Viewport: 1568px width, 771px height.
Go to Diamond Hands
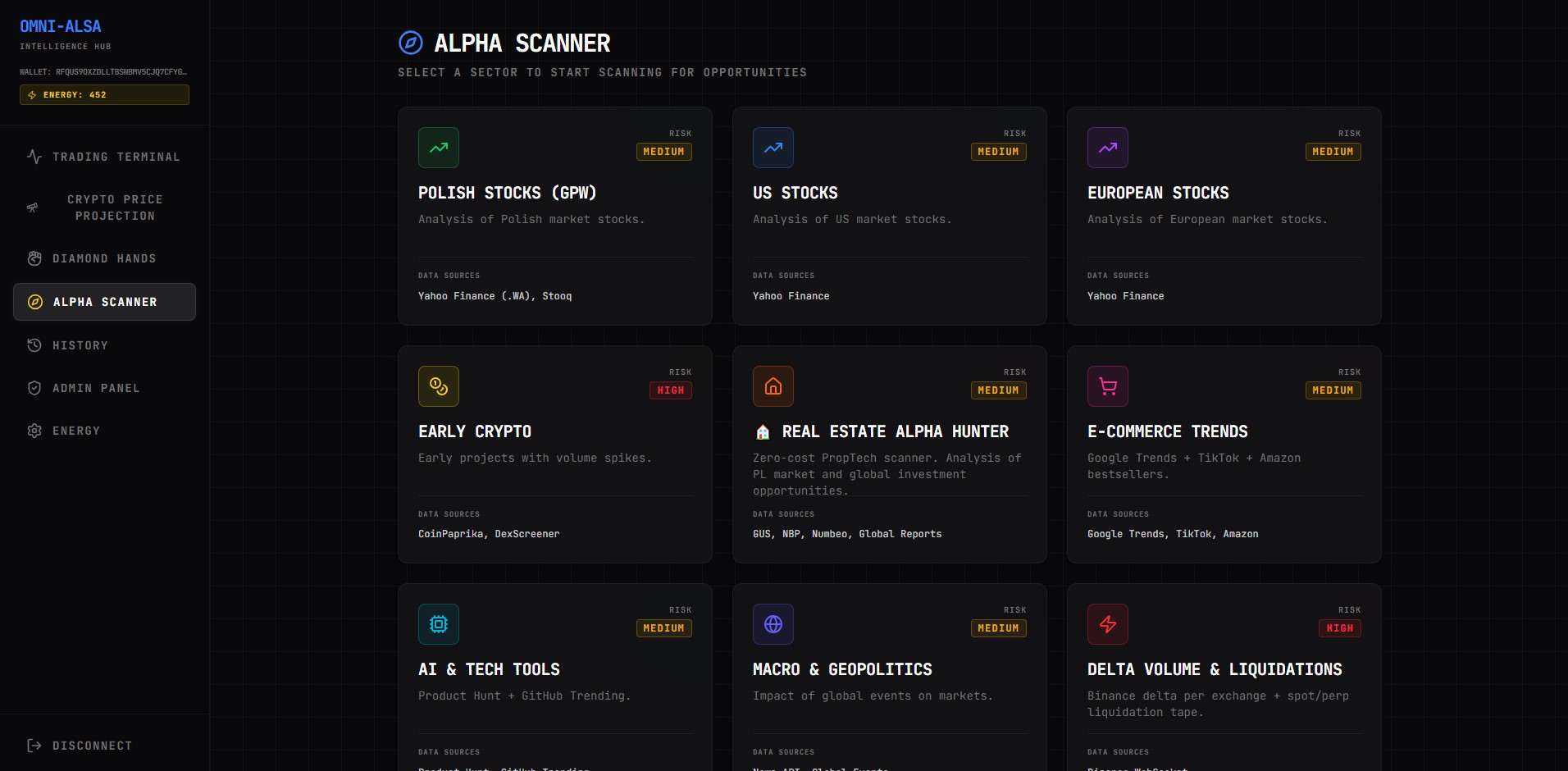coord(104,258)
